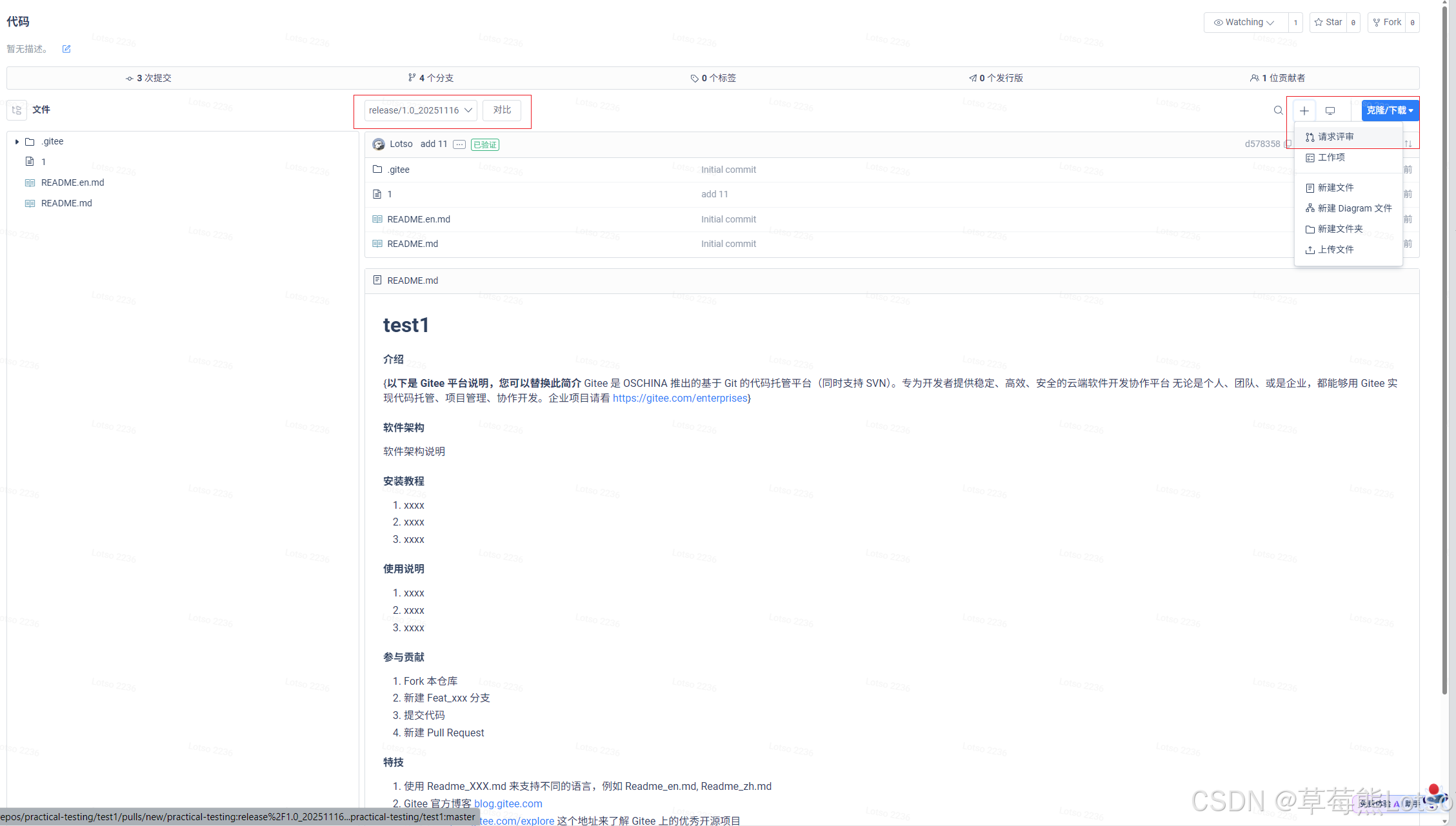1456x826 pixels.
Task: Expand the .gitee folder in tree
Action: coord(17,141)
